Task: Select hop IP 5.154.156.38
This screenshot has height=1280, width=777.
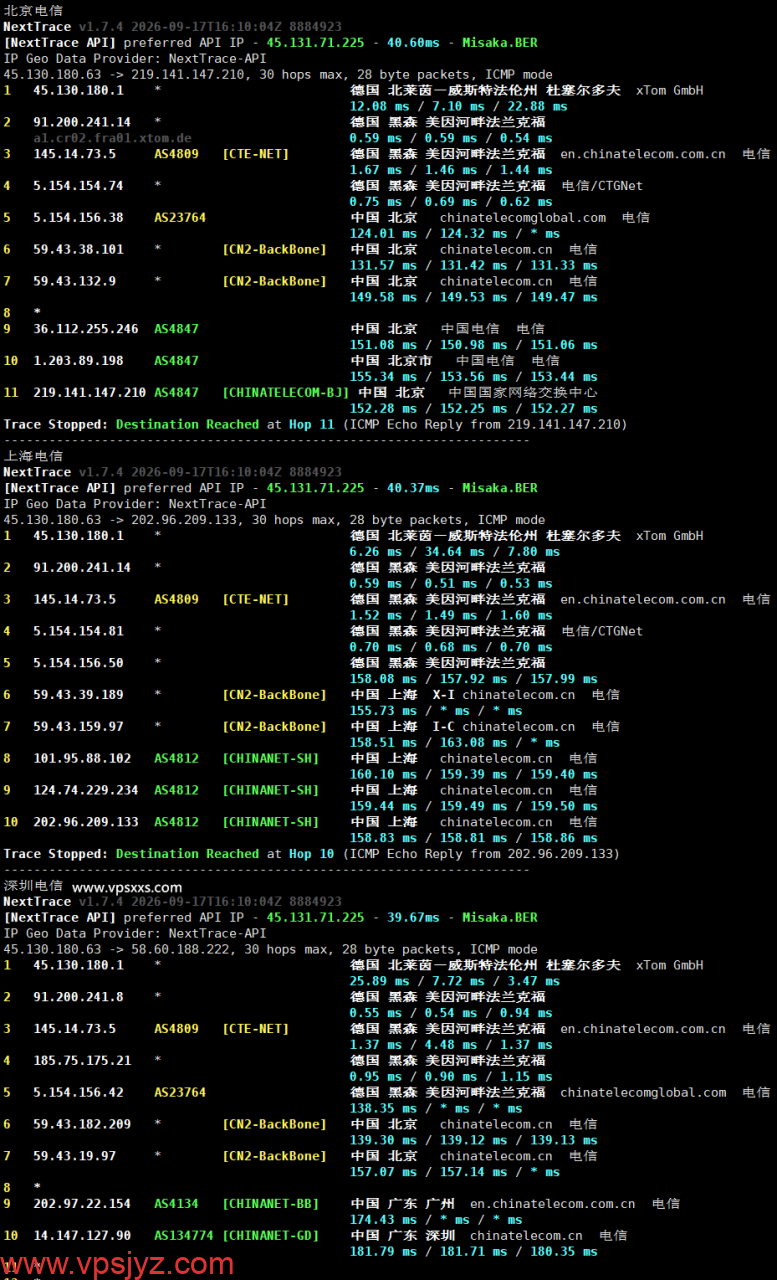Action: pyautogui.click(x=78, y=217)
